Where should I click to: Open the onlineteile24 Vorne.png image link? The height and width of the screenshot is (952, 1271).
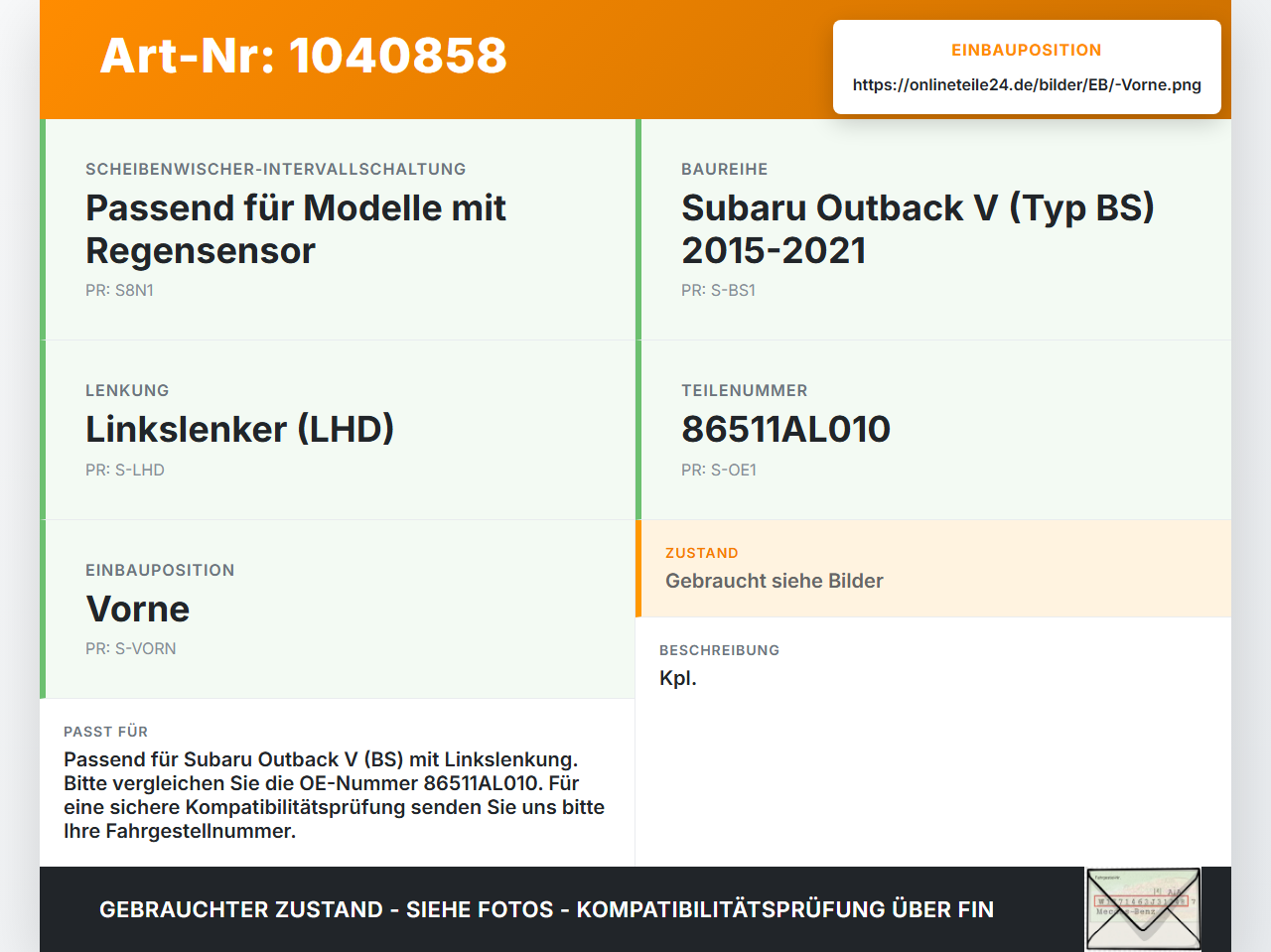point(1027,84)
